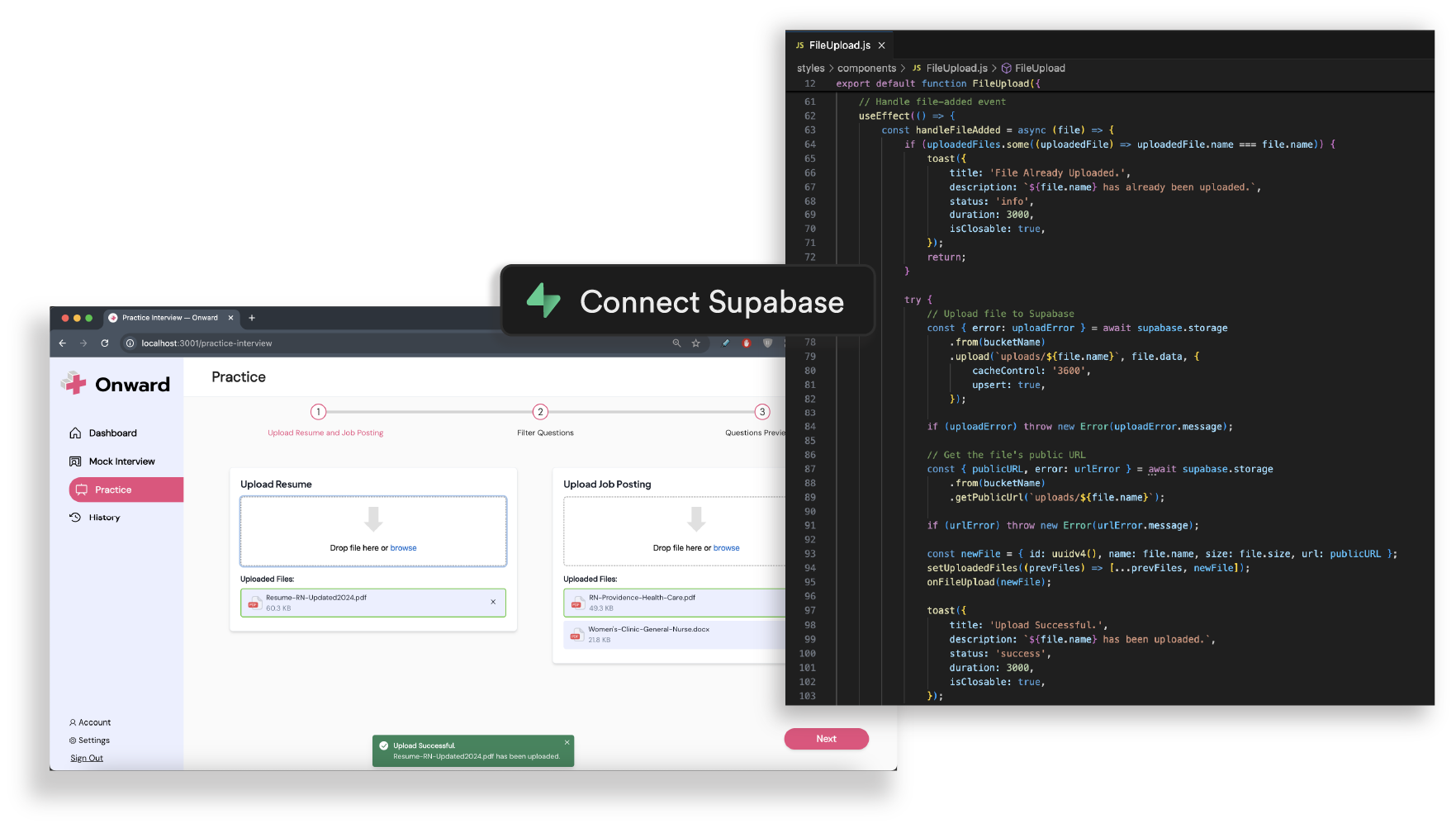The height and width of the screenshot is (828, 1456).
Task: Click the Next button
Action: point(826,738)
